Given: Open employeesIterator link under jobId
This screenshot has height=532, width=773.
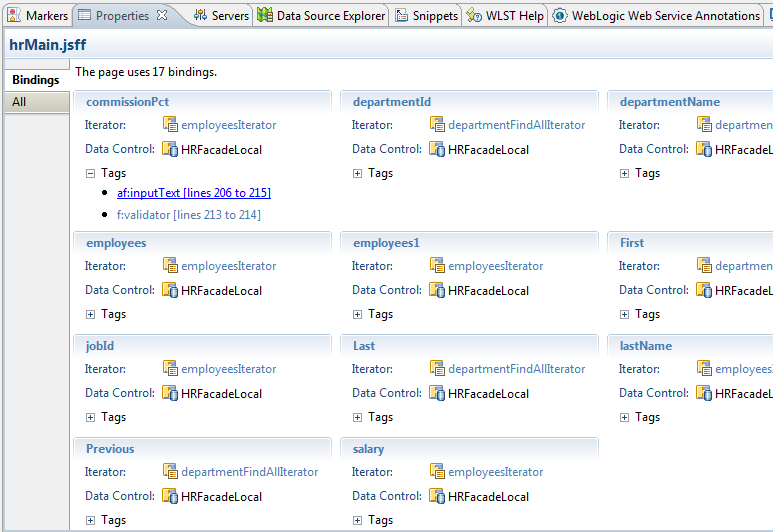Looking at the screenshot, I should [229, 369].
